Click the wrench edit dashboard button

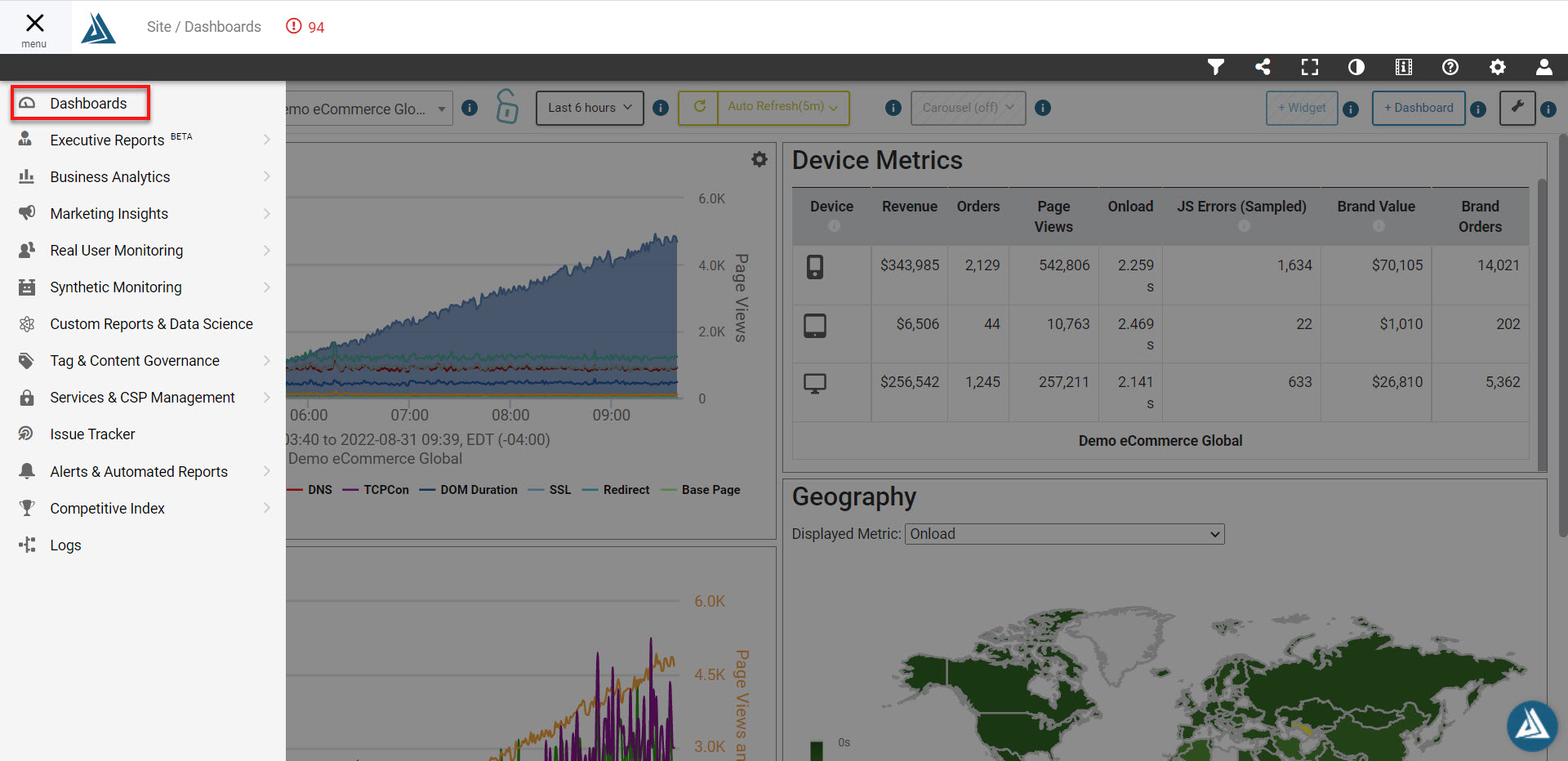tap(1517, 108)
